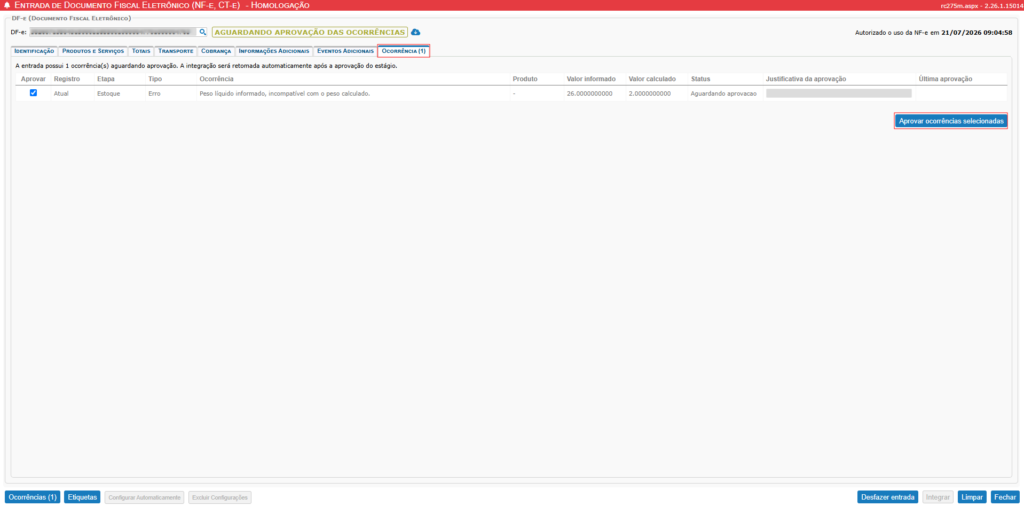Open the Informações Adicionais tab
This screenshot has height=506, width=1024.
[x=274, y=51]
